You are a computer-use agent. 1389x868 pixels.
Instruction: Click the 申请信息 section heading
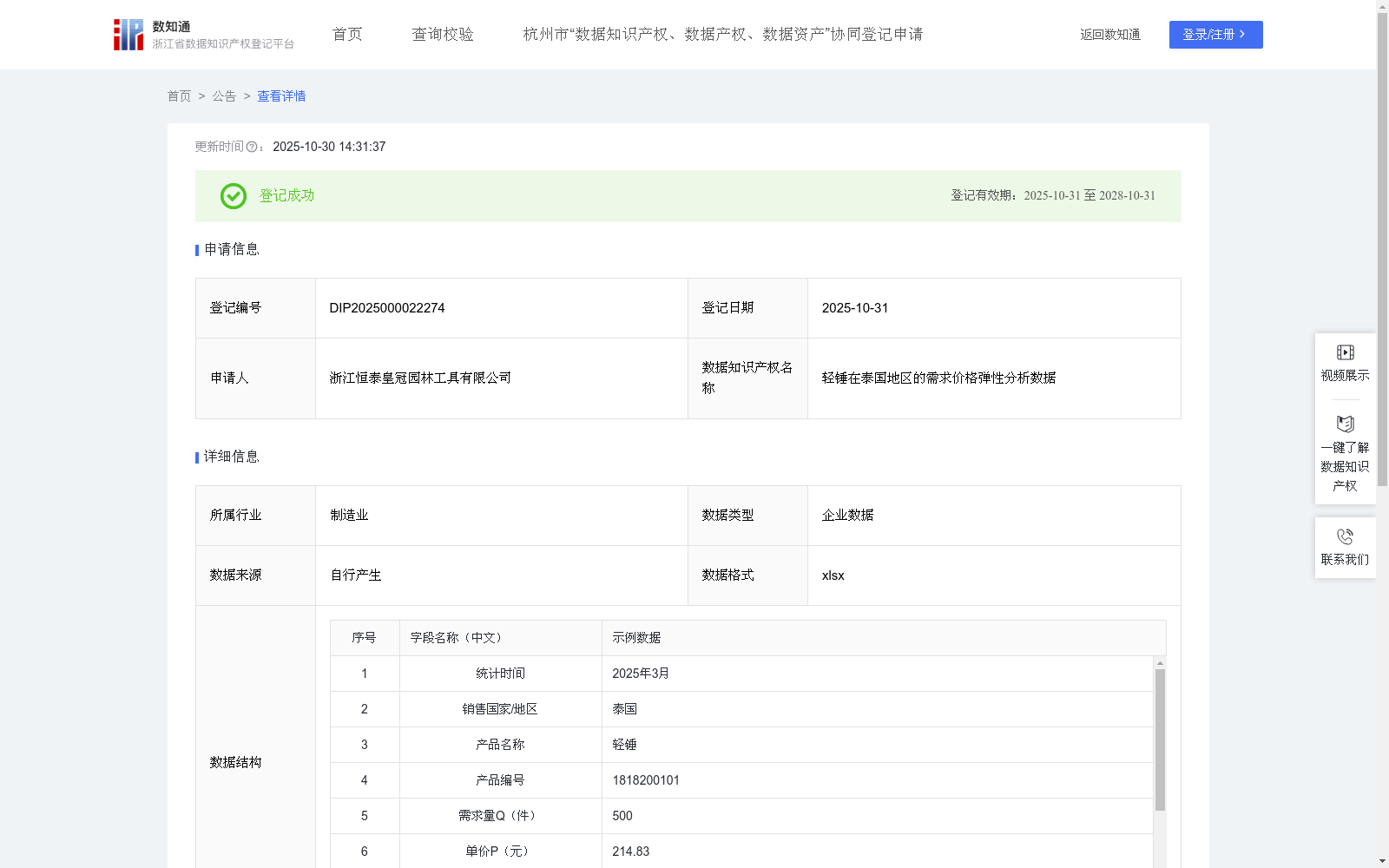[x=231, y=250]
